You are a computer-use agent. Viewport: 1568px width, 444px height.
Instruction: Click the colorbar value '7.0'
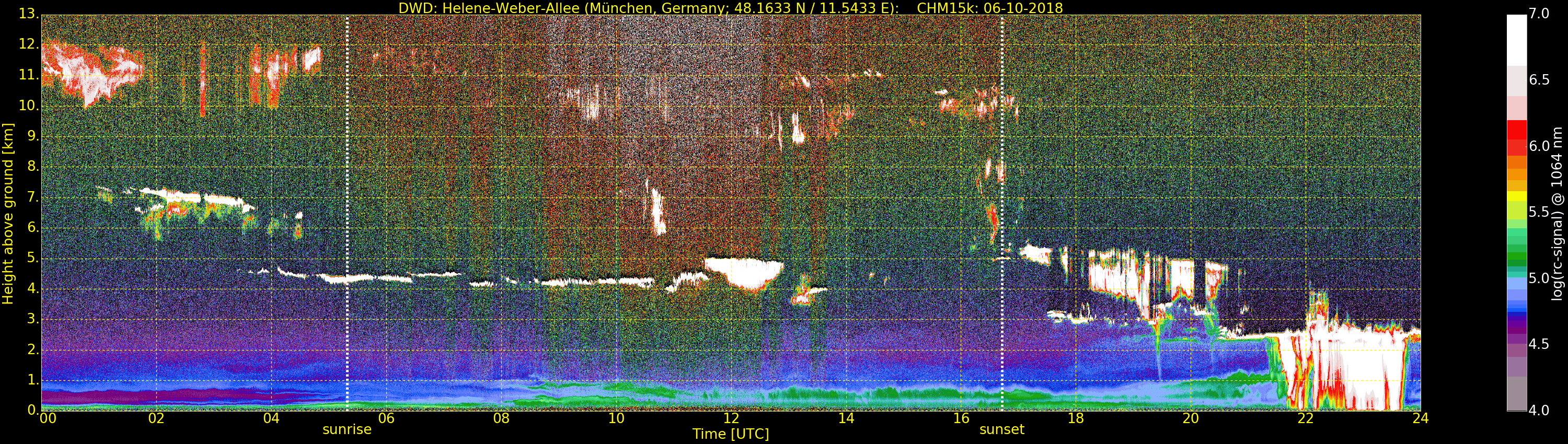1539,14
